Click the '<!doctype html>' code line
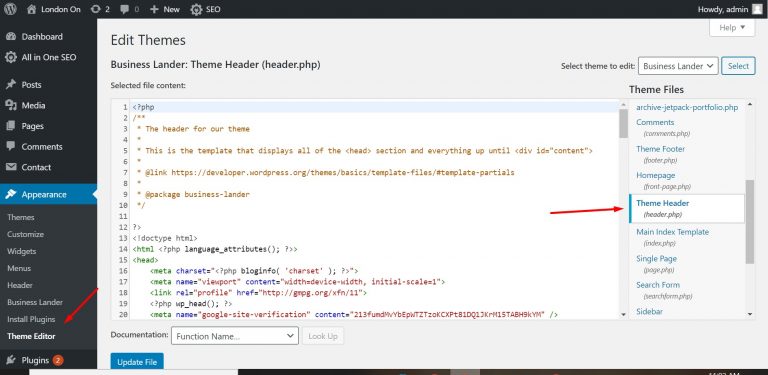 (x=165, y=238)
